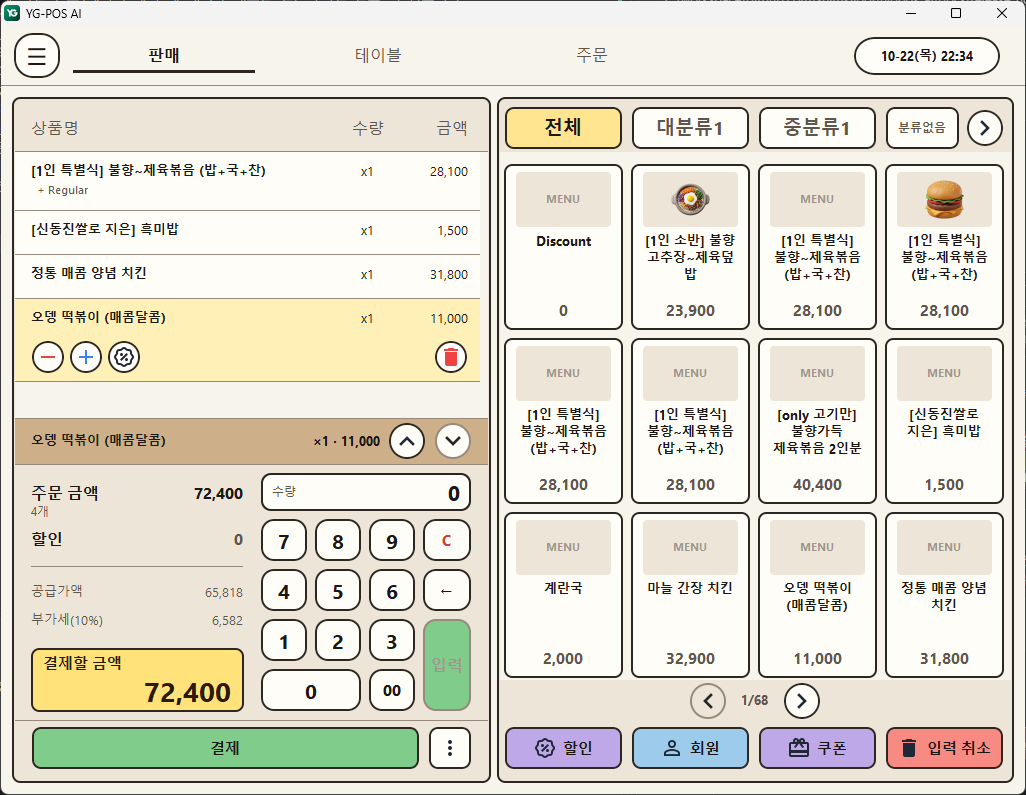
Task: Click page indicator 1/68
Action: coord(754,701)
